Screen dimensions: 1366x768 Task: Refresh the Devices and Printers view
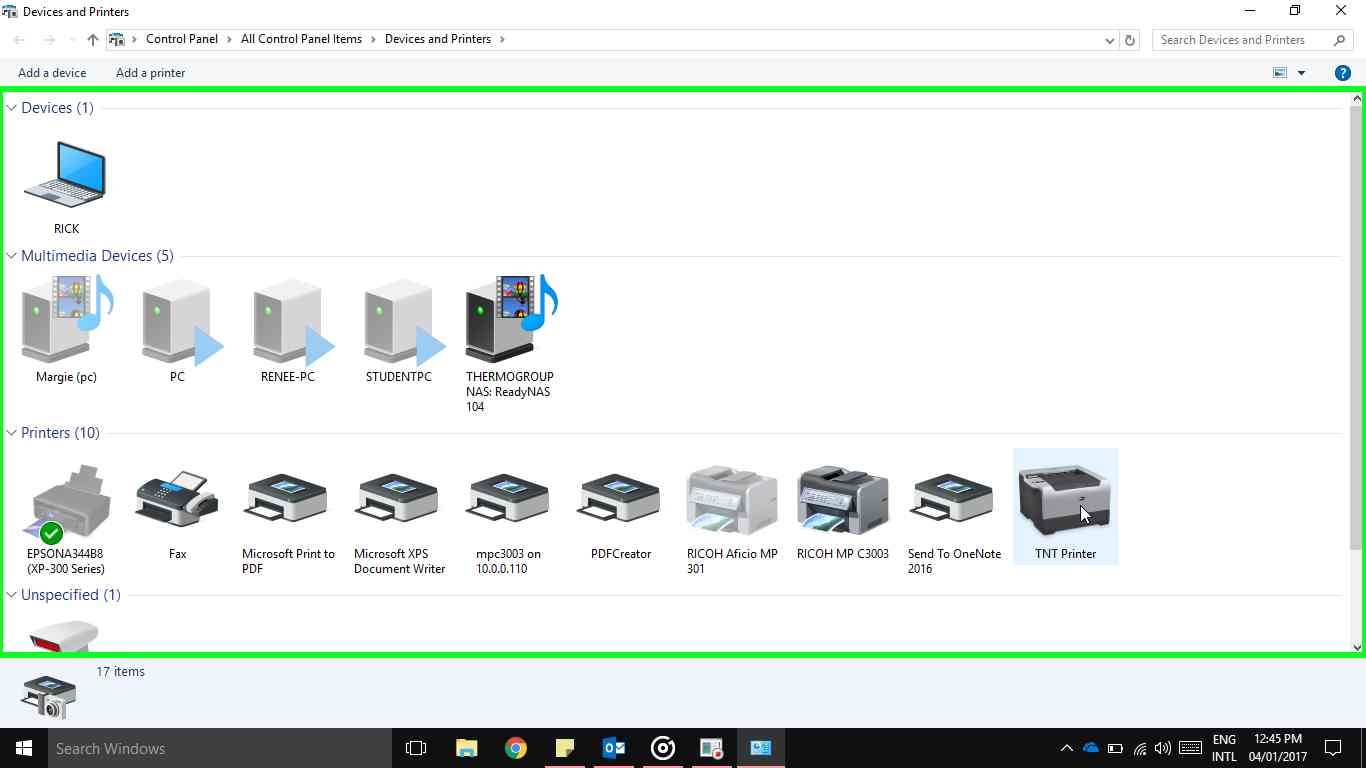point(1130,40)
